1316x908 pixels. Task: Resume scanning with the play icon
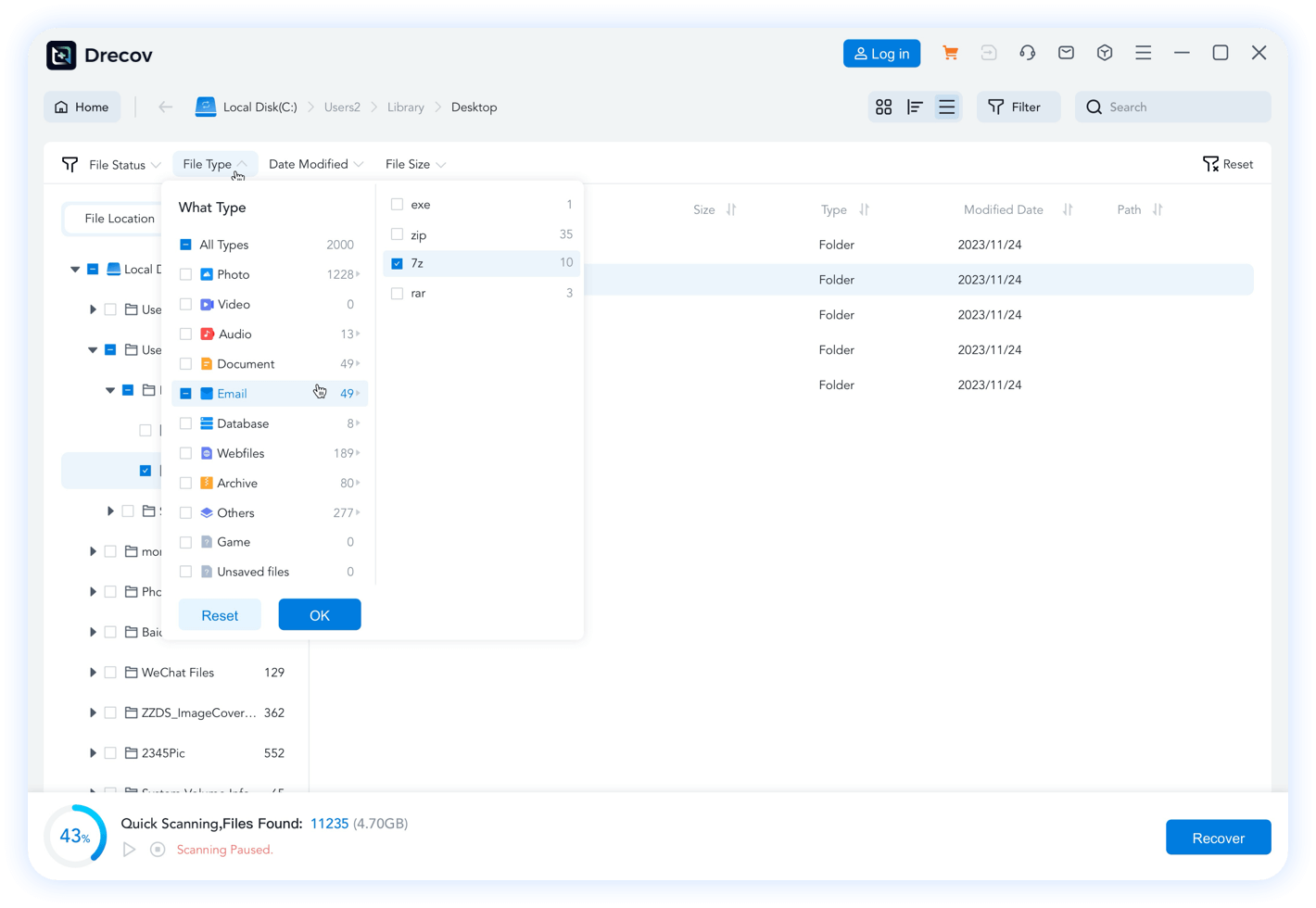pos(130,850)
